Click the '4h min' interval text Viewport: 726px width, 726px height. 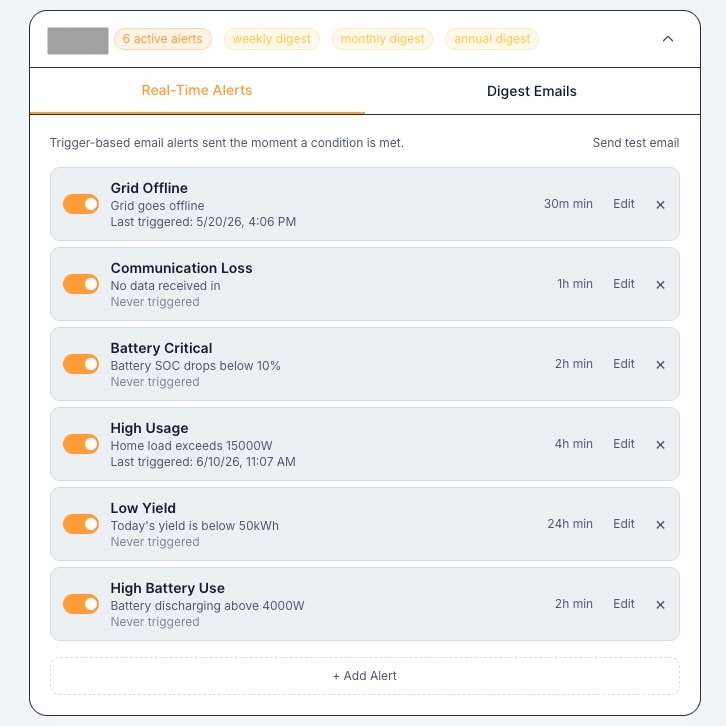click(x=574, y=444)
